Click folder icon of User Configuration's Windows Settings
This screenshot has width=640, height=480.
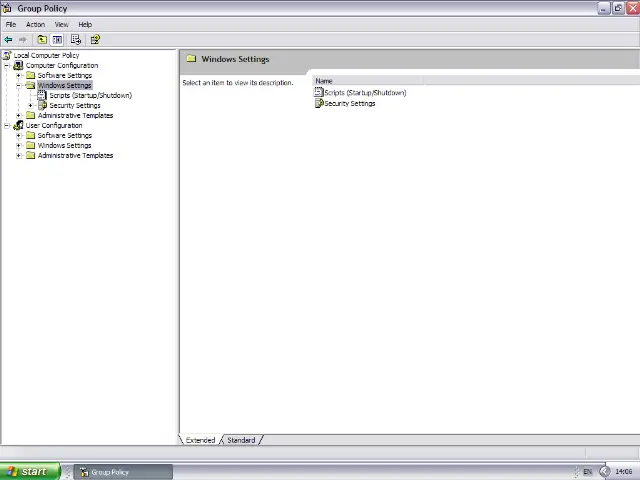pyautogui.click(x=31, y=145)
